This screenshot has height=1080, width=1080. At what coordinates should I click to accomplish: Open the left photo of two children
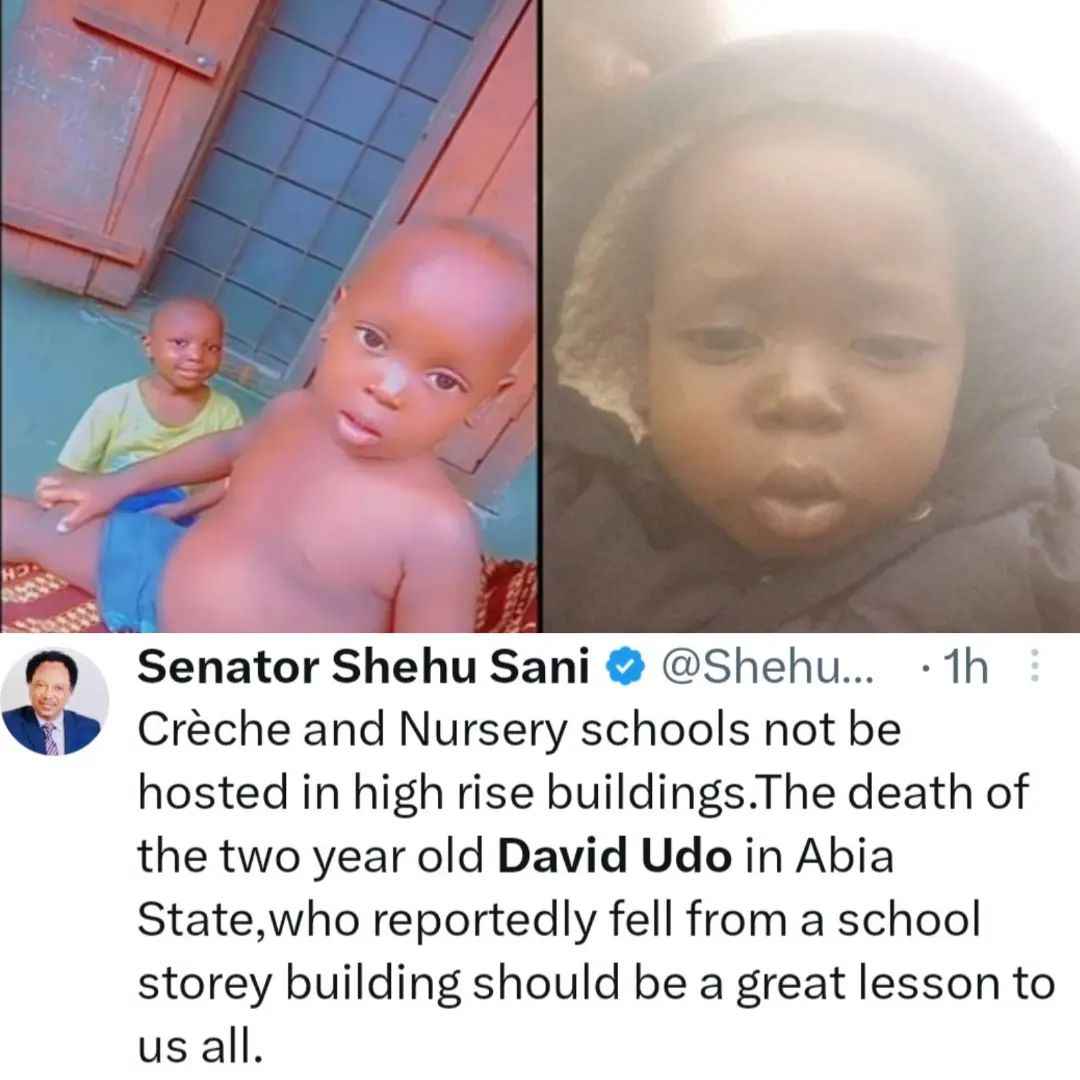pos(269,315)
